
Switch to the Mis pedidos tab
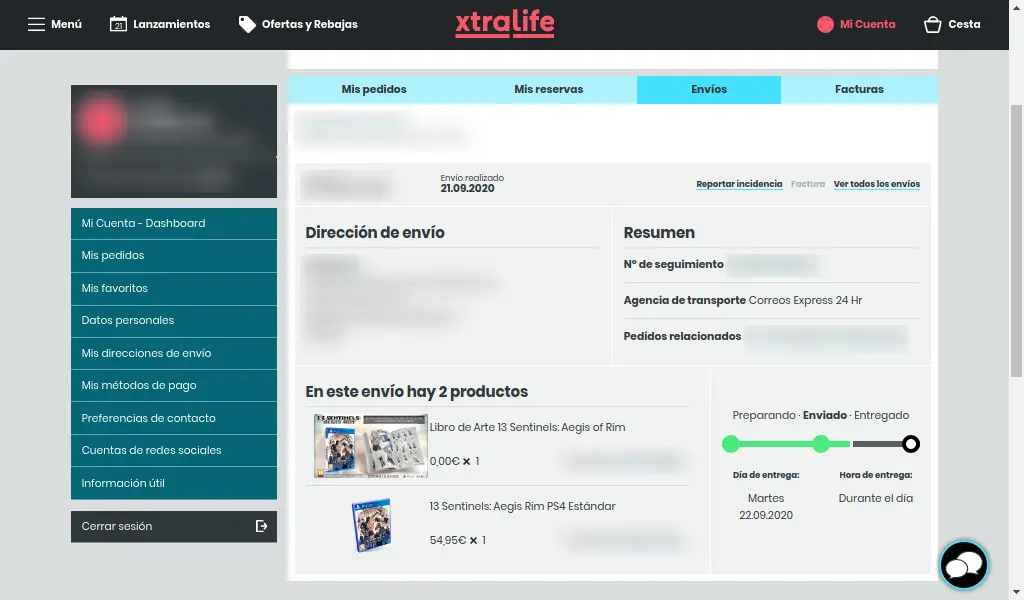374,89
